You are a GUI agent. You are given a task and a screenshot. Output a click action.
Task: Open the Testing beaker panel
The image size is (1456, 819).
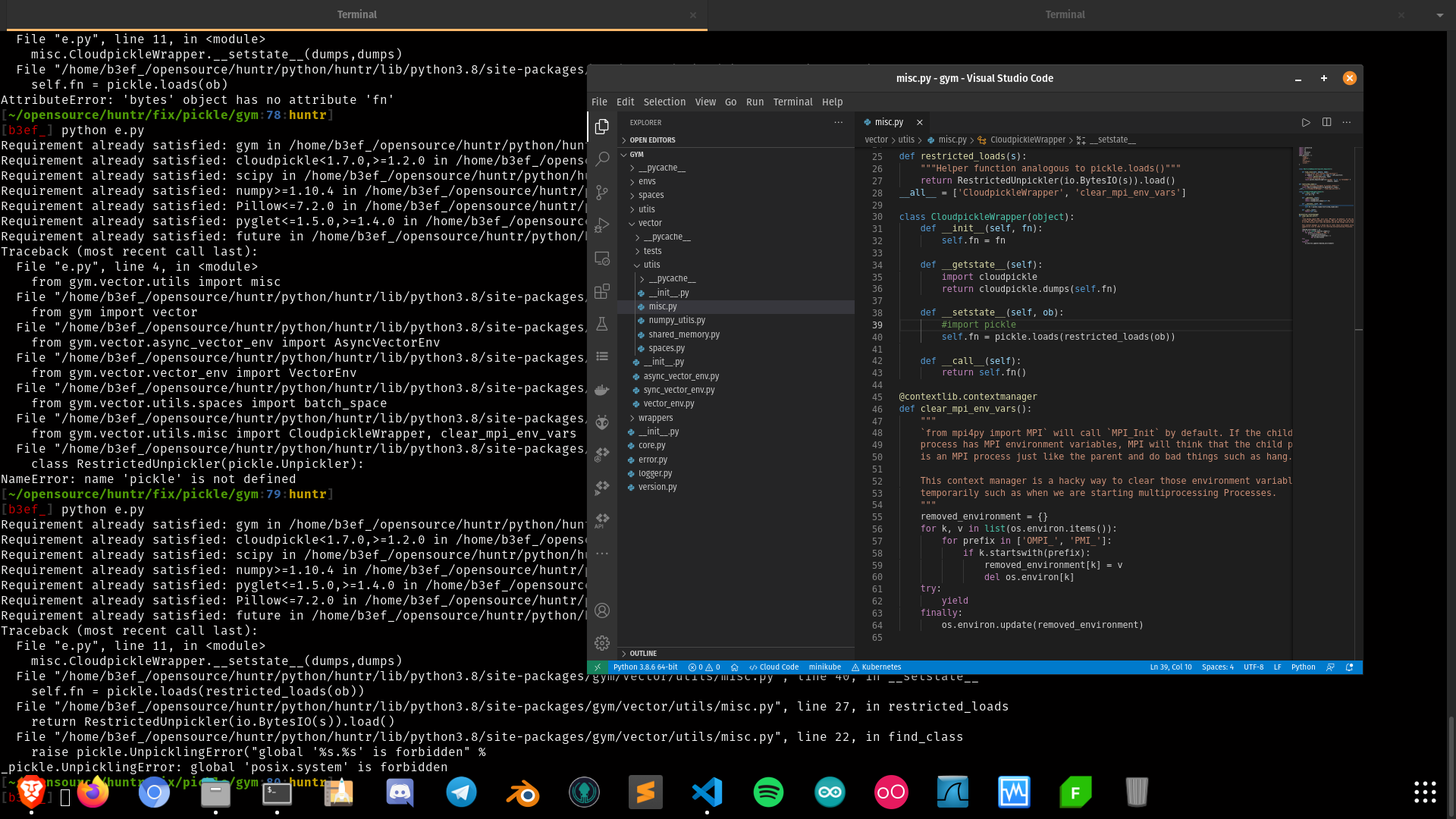(601, 324)
